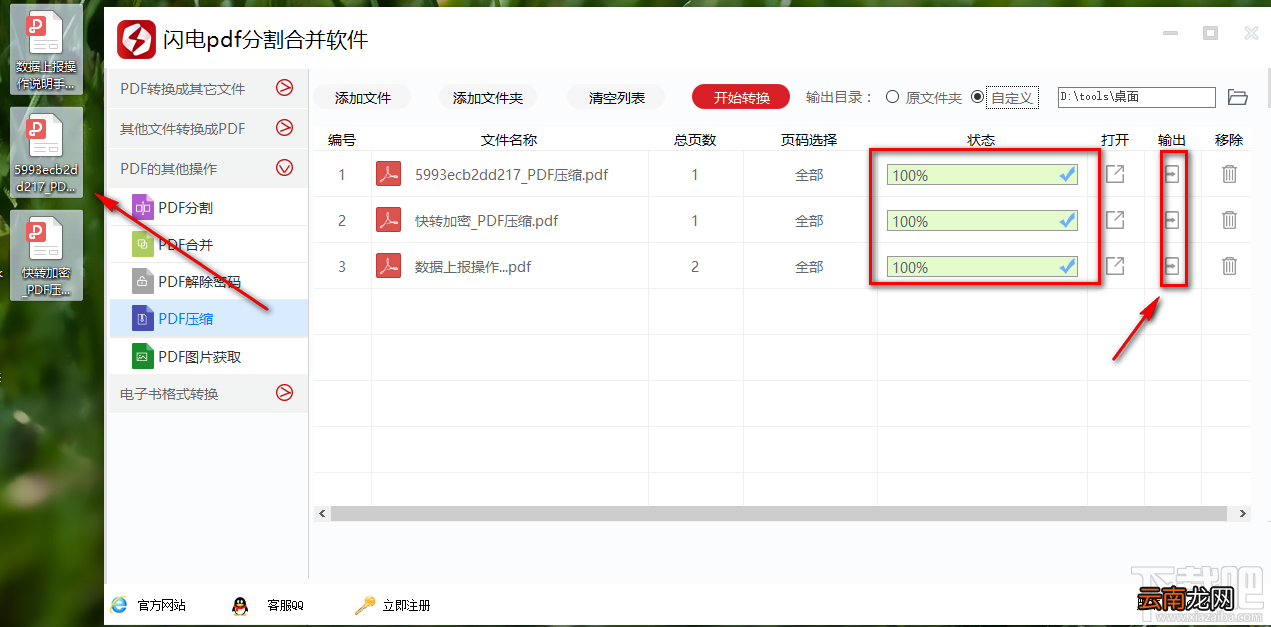Click the open icon for 数据上报操作...pdf
The height and width of the screenshot is (627, 1271).
tap(1115, 266)
